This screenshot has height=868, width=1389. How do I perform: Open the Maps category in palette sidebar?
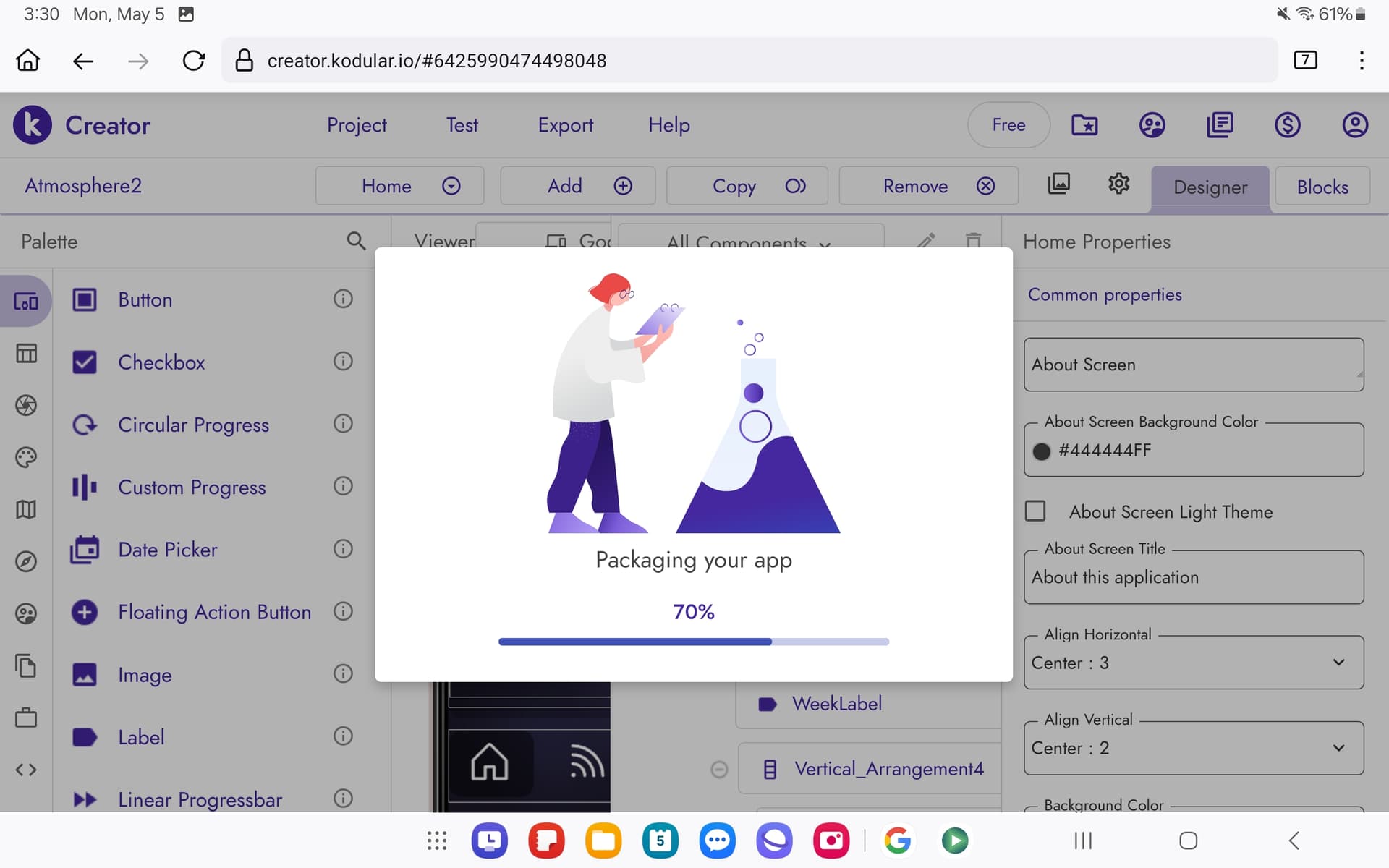pyautogui.click(x=26, y=510)
